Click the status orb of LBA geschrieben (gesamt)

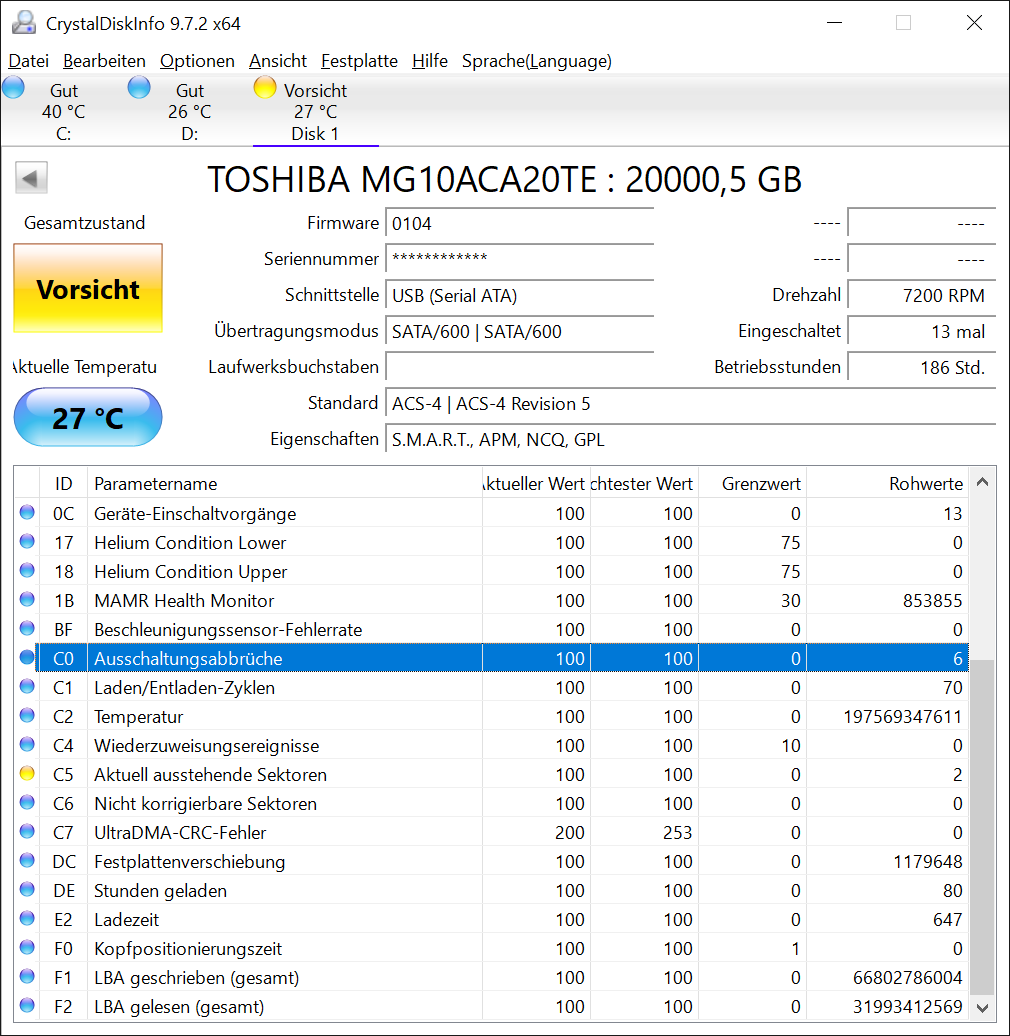[27, 977]
